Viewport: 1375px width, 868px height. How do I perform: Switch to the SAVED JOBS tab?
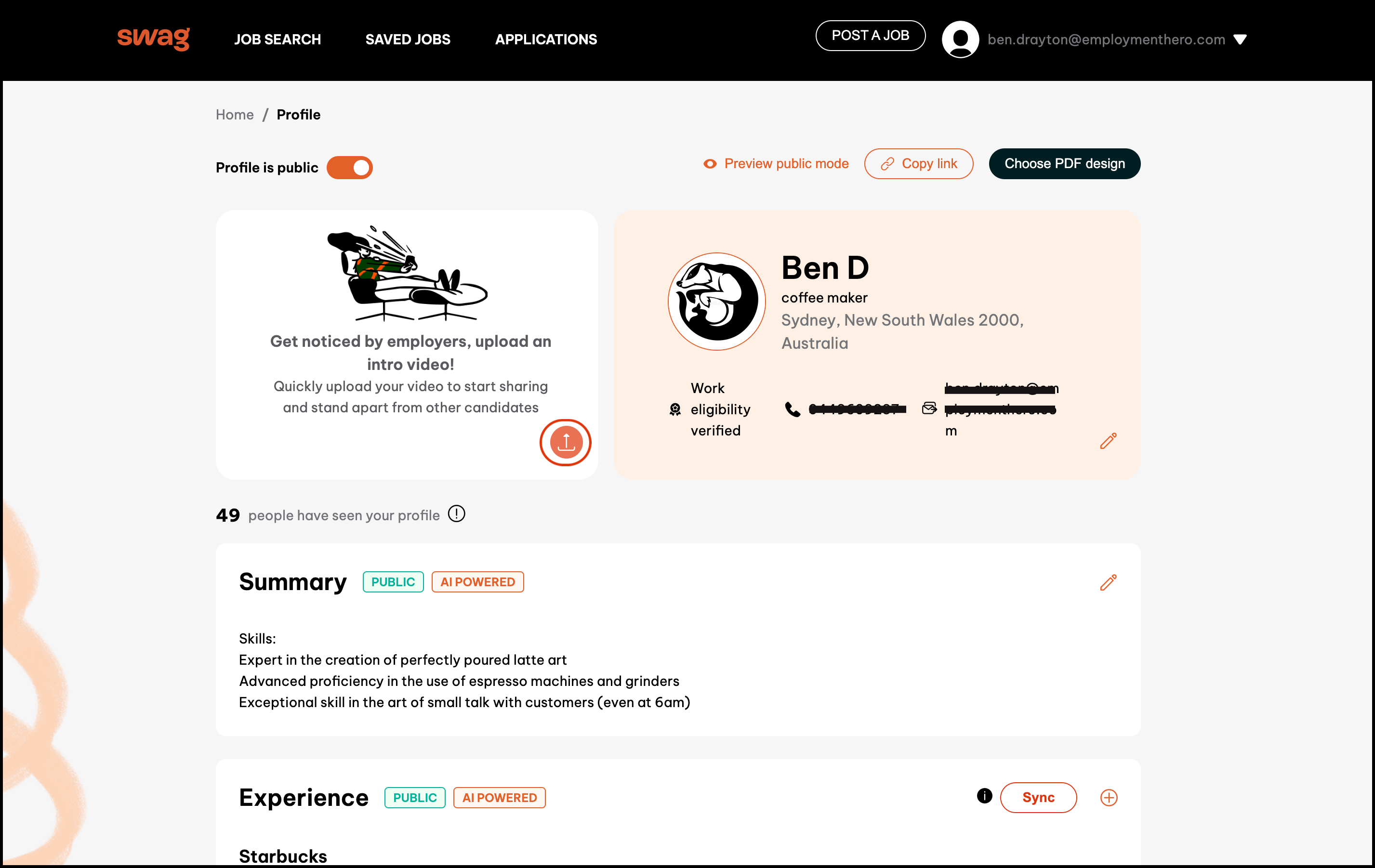click(407, 39)
